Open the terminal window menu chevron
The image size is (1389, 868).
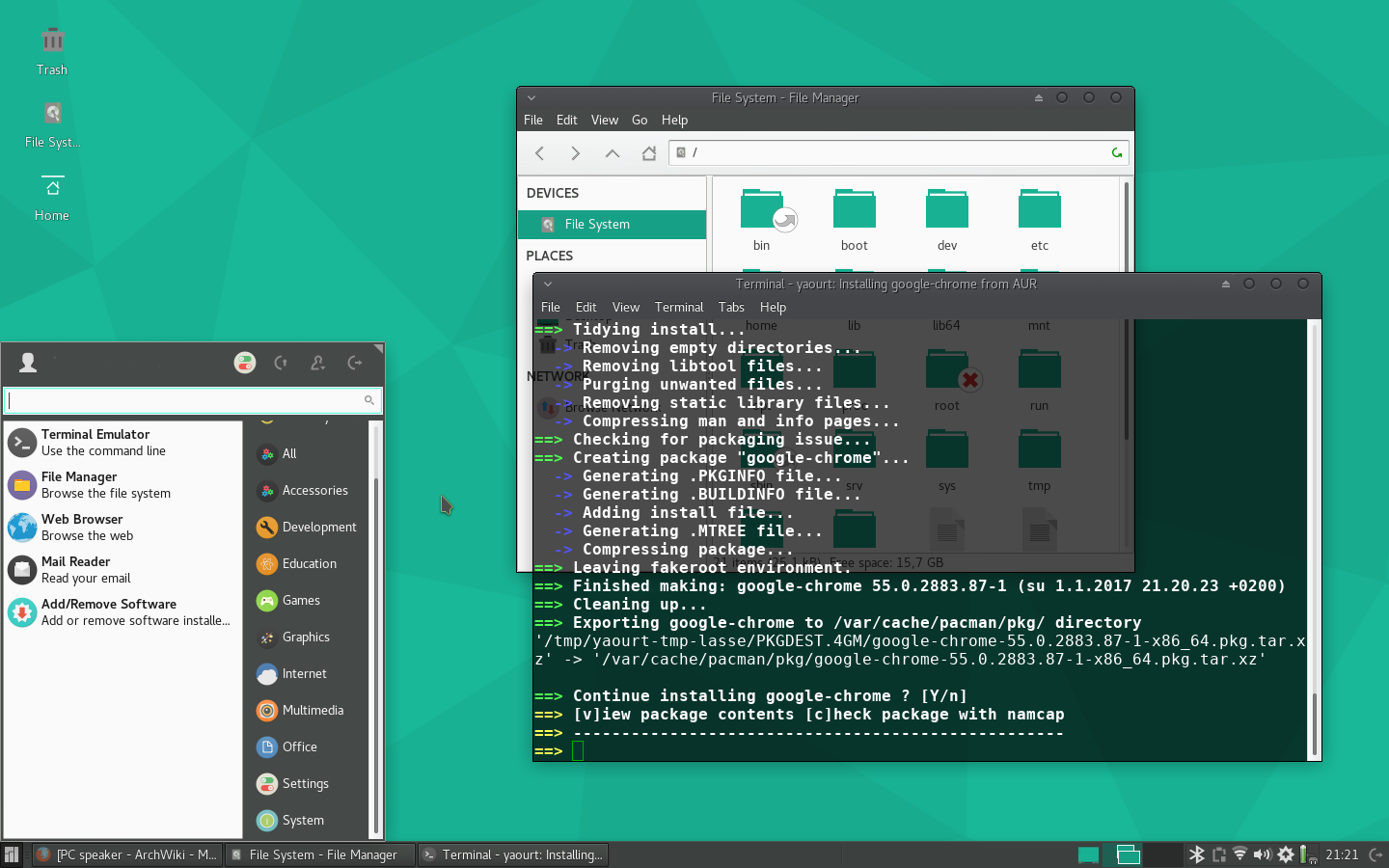click(547, 284)
